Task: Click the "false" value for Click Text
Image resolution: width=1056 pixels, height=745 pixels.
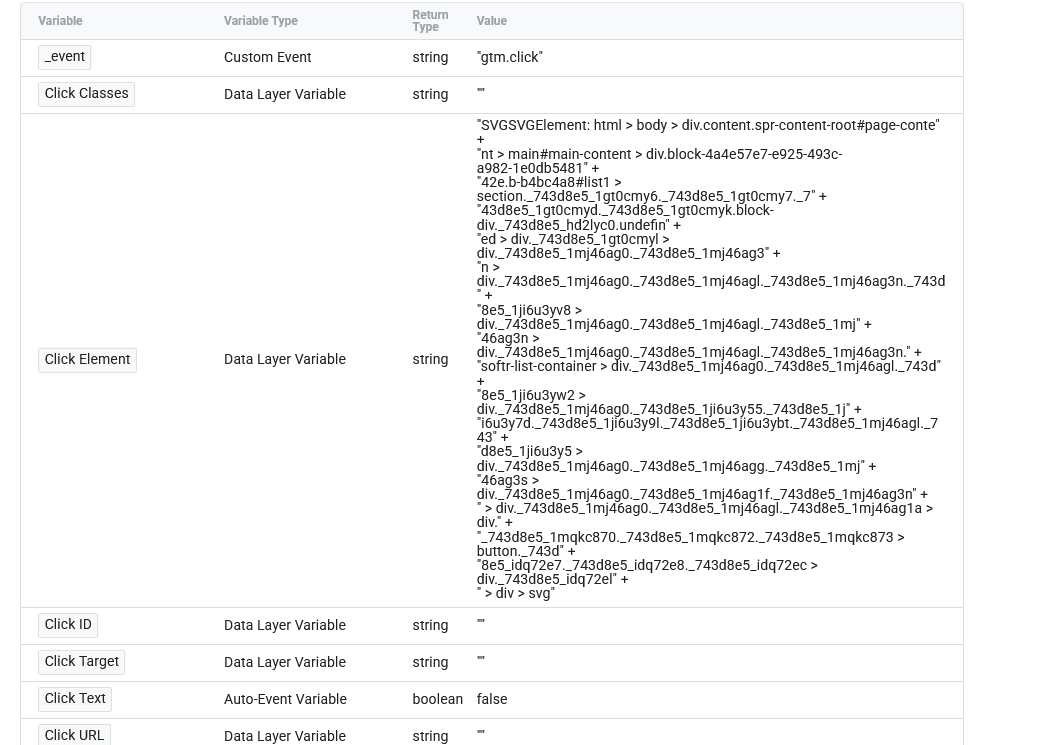Action: pyautogui.click(x=491, y=699)
